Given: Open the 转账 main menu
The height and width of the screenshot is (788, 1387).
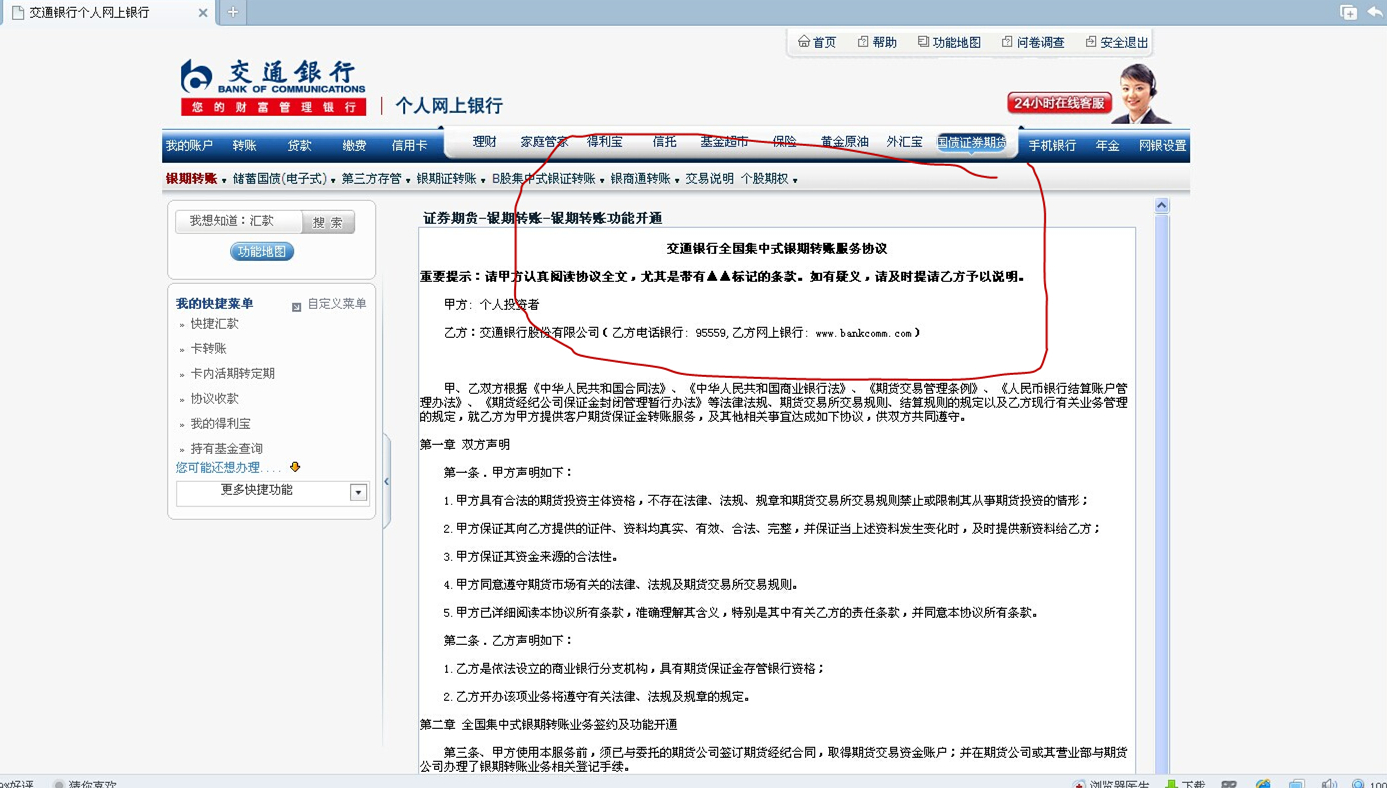Looking at the screenshot, I should [244, 146].
